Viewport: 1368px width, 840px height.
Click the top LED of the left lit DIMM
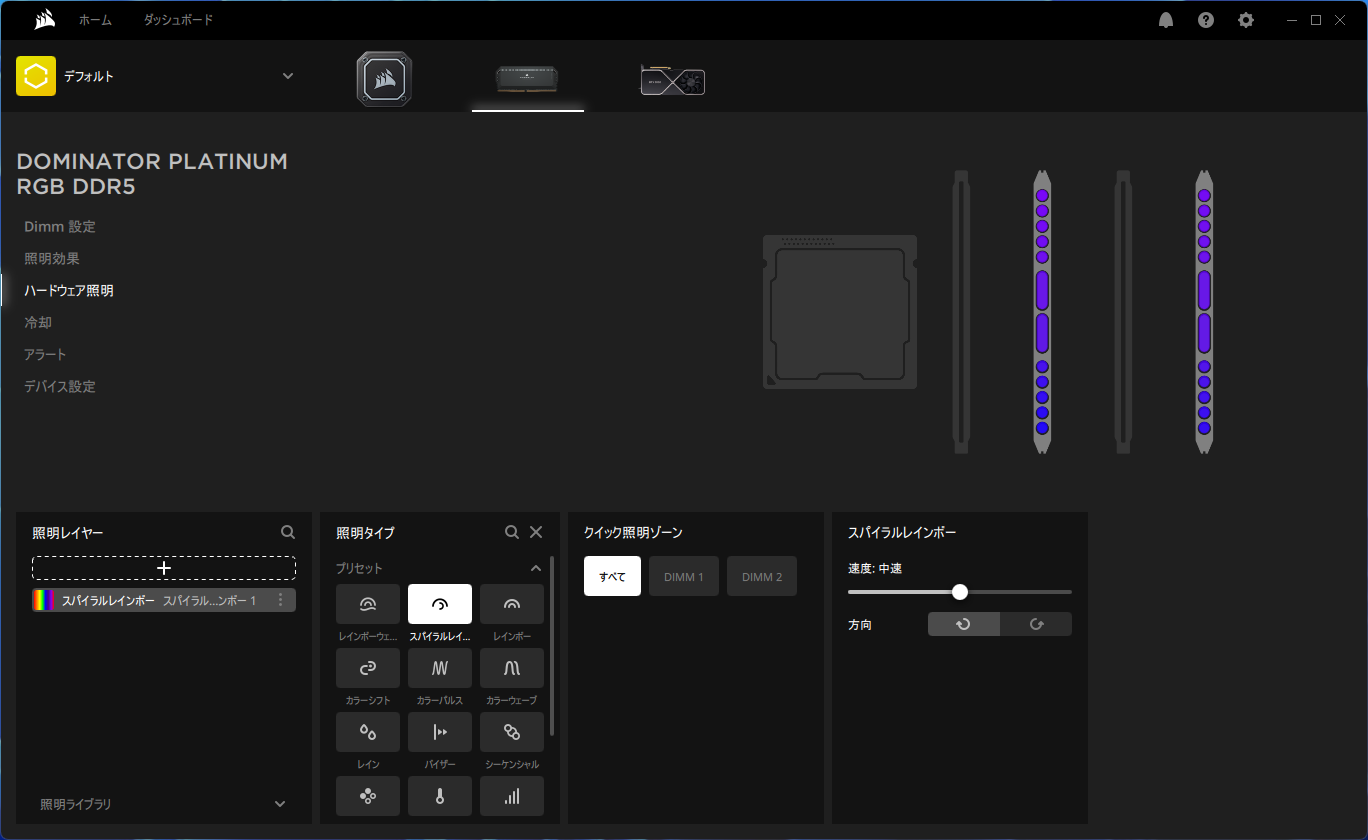1042,196
